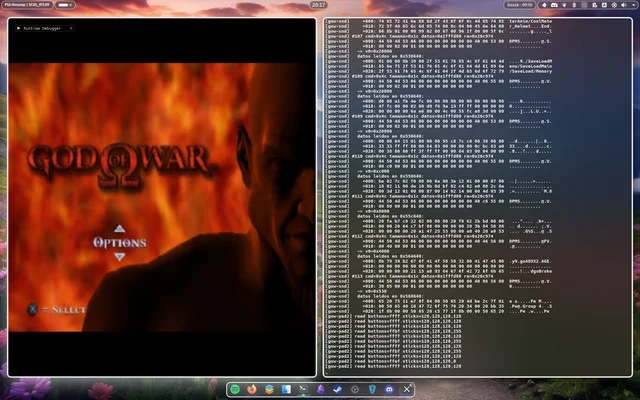Open the volume speaker tray icon
640x400 pixels.
pyautogui.click(x=624, y=5)
